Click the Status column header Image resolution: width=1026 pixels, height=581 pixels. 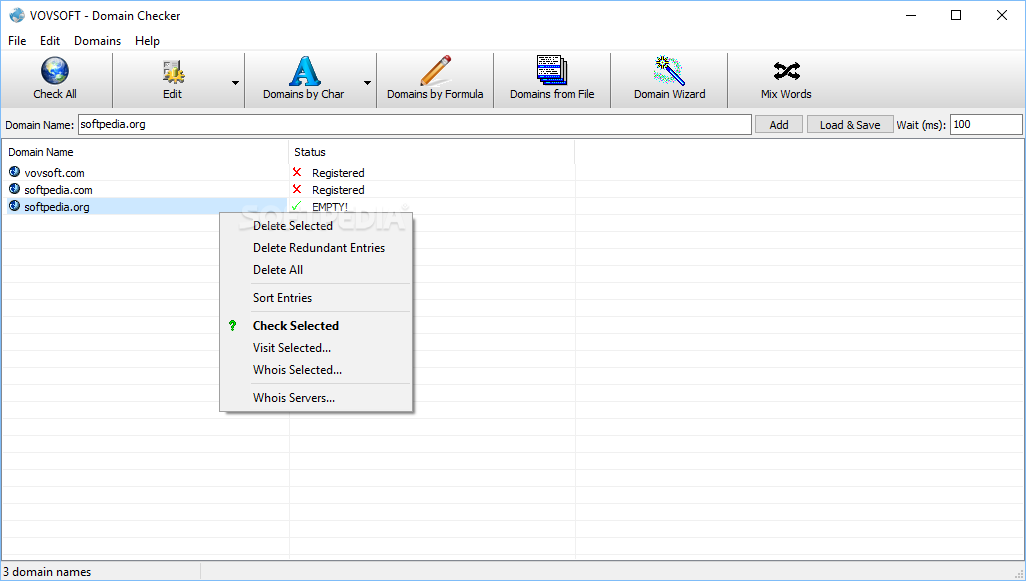pyautogui.click(x=432, y=152)
